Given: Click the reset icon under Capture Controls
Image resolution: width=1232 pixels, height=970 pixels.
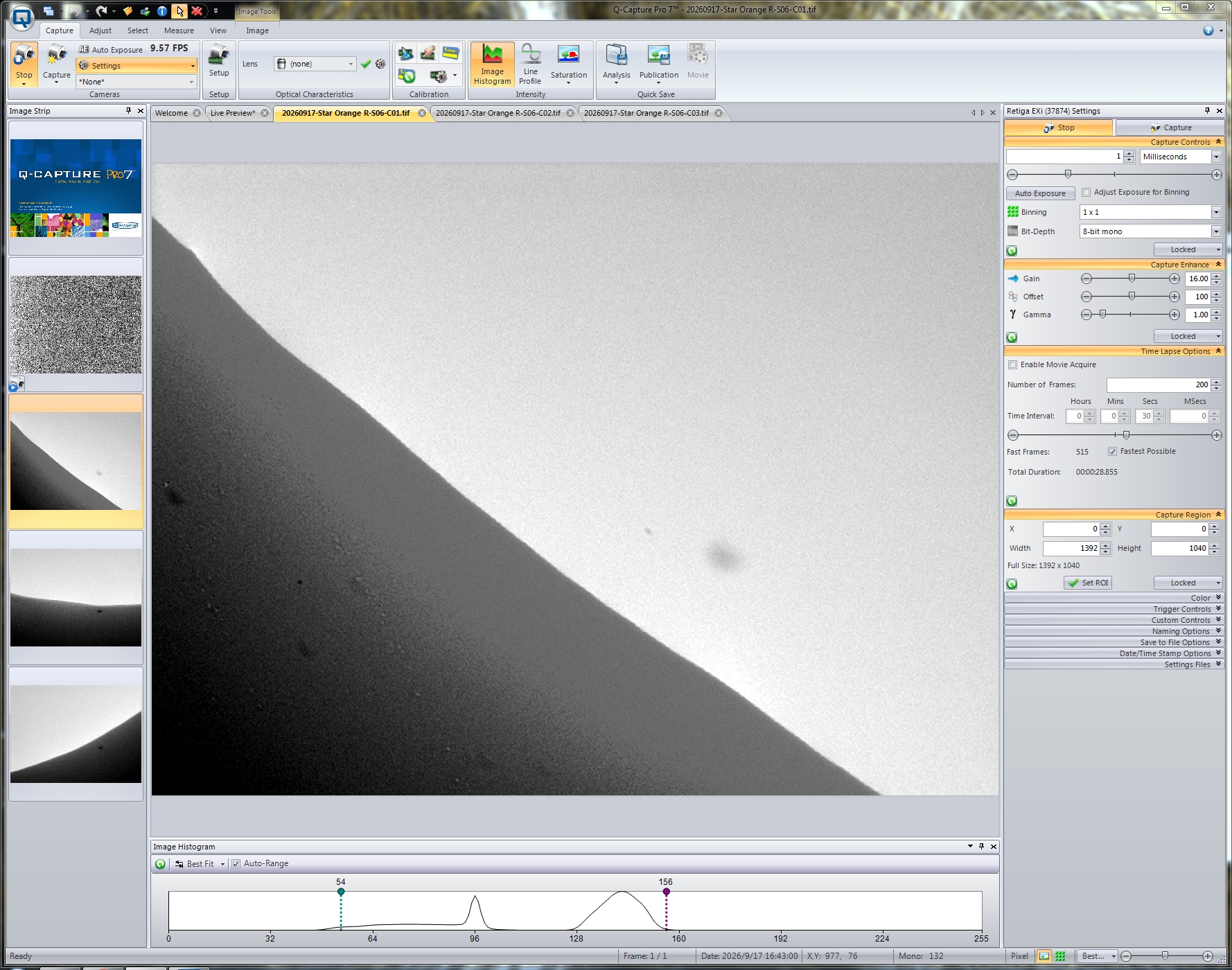Looking at the screenshot, I should [1012, 251].
